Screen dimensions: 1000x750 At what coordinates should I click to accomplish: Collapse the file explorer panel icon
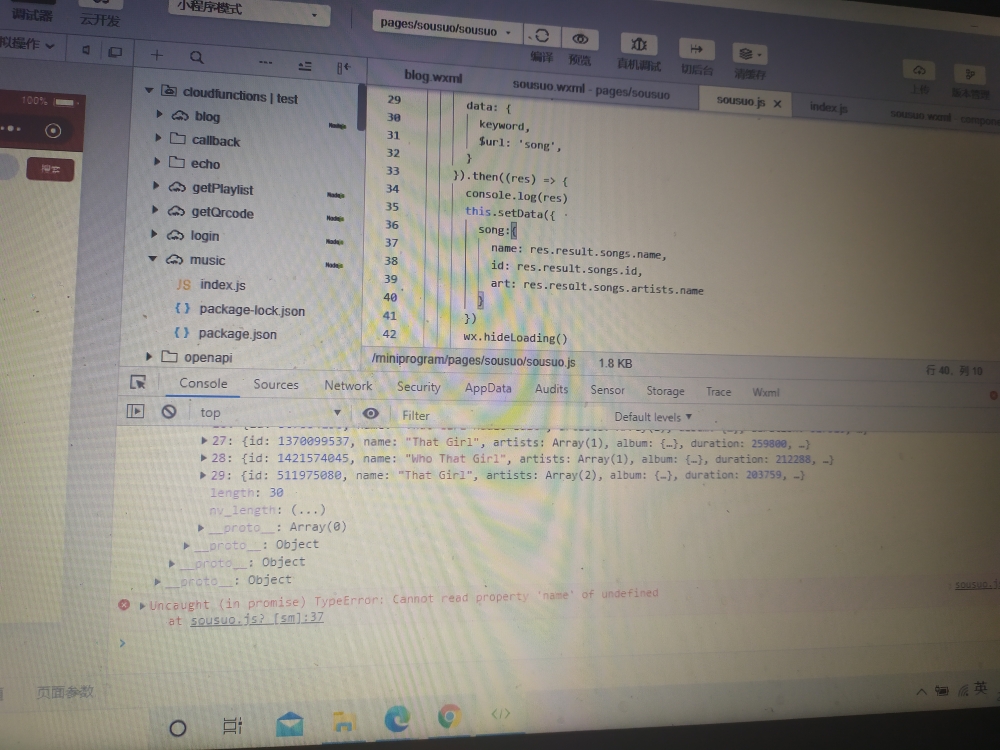(343, 68)
